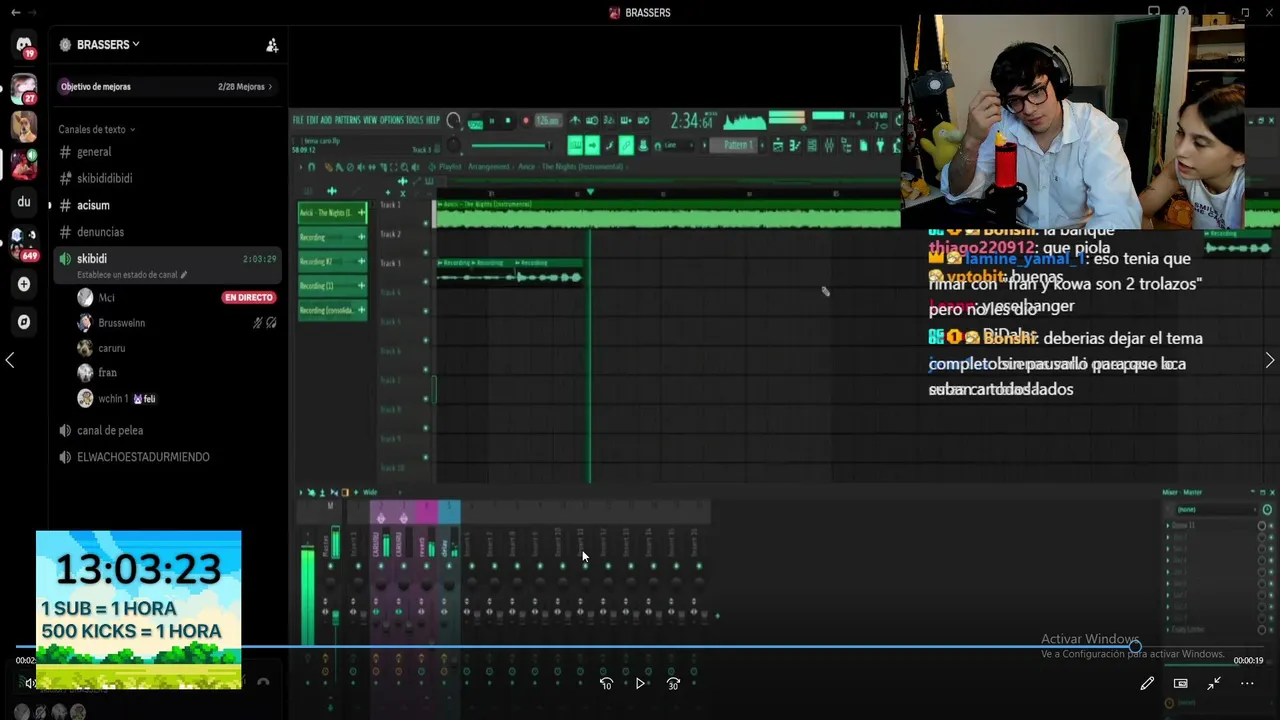1280x720 pixels.
Task: Go to the next media item arrow
Action: (1270, 360)
